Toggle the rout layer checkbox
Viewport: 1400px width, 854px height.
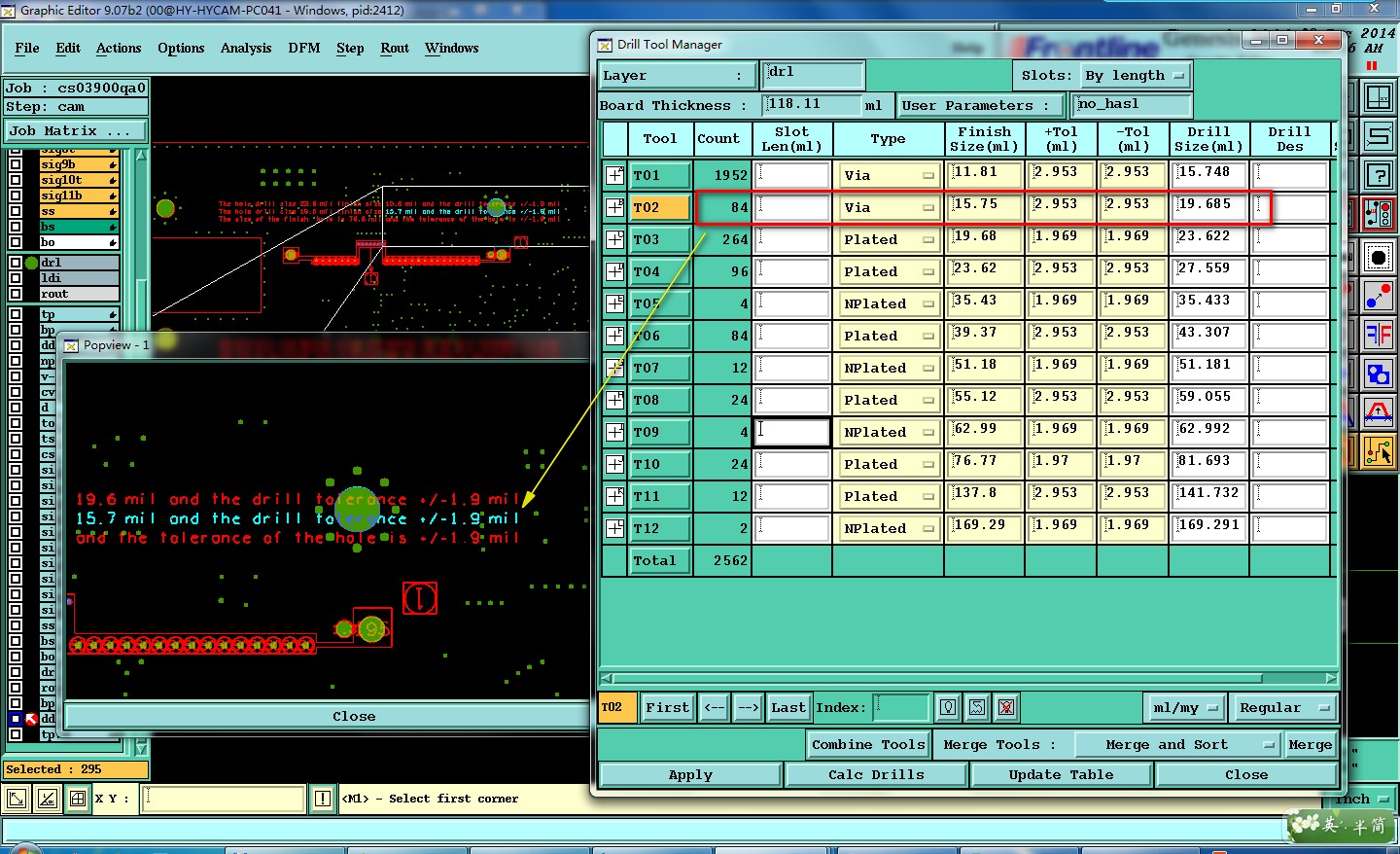click(15, 294)
